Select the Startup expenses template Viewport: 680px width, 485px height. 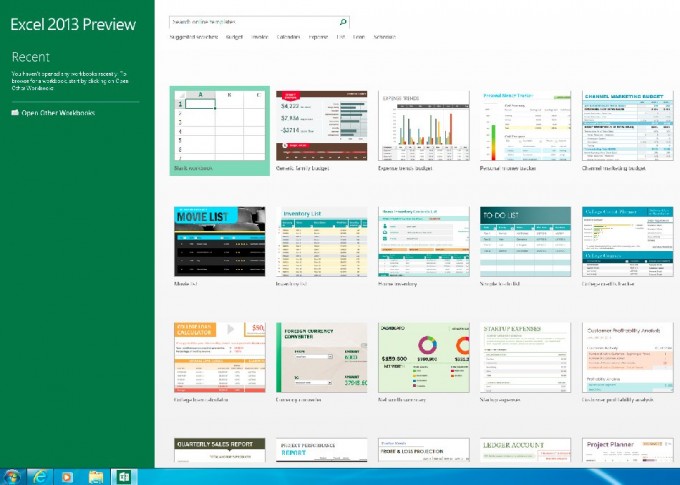[x=525, y=362]
